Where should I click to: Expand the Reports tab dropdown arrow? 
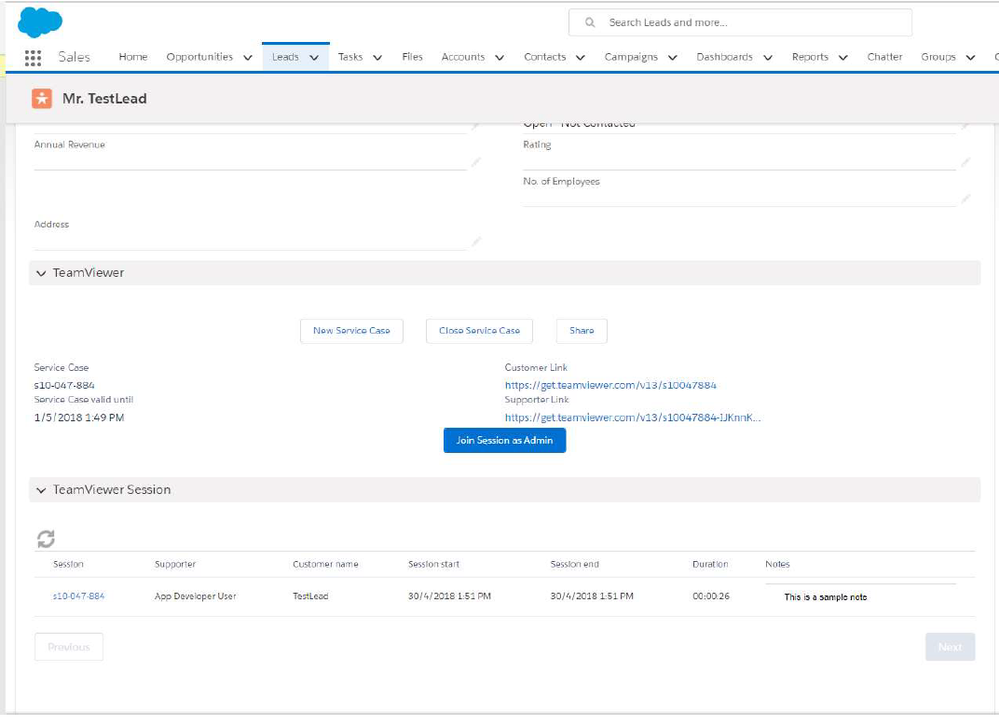[x=843, y=57]
